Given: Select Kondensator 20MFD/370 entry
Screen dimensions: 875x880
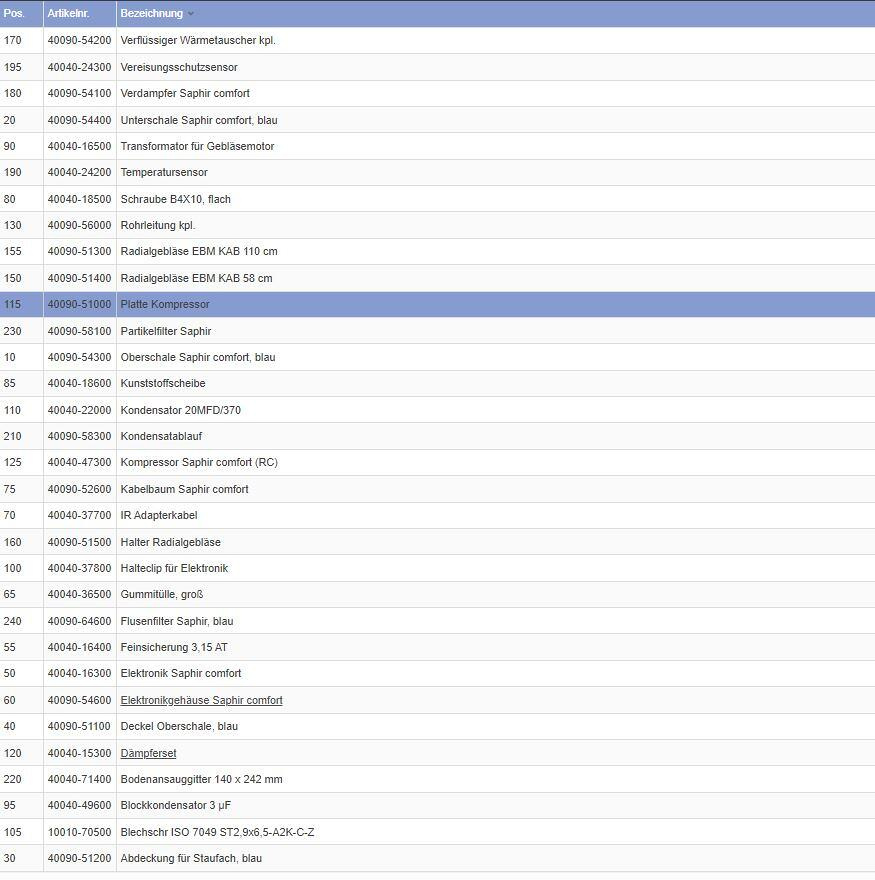Looking at the screenshot, I should point(180,410).
